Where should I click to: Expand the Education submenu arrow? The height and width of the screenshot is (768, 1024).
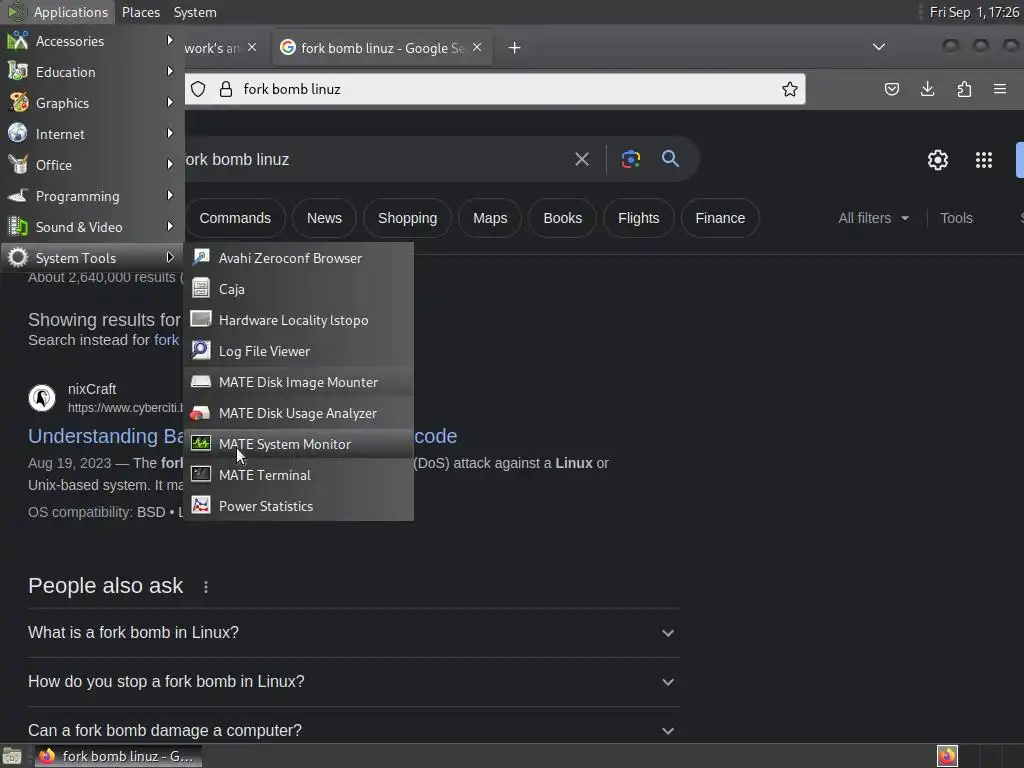[x=170, y=71]
